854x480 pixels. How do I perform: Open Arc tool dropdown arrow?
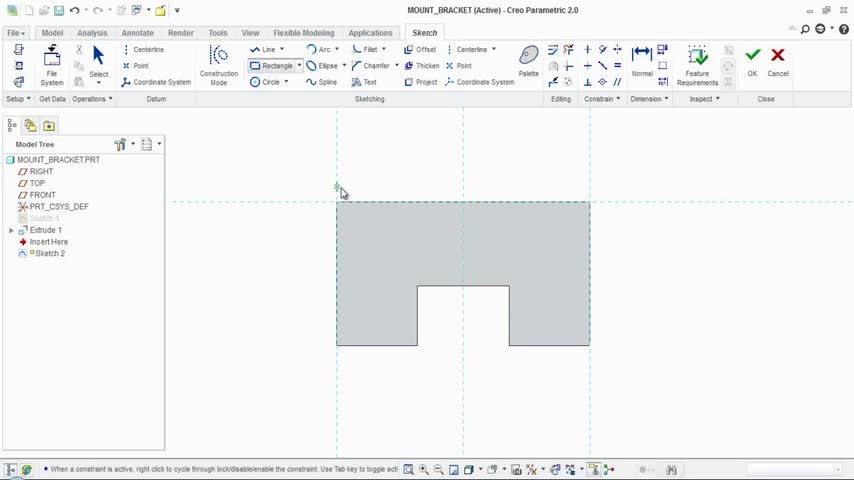pyautogui.click(x=337, y=50)
